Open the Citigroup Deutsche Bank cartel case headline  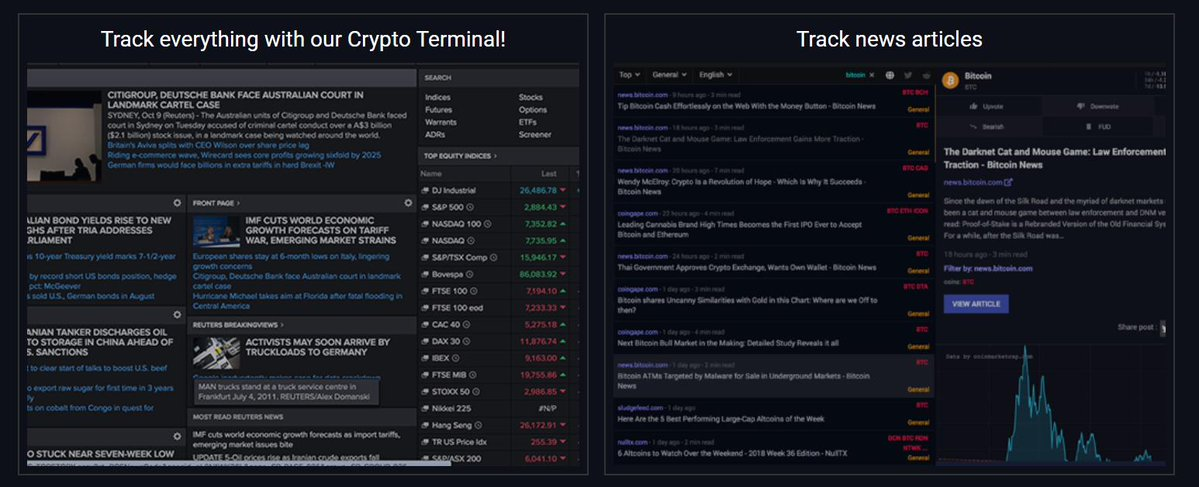point(236,99)
